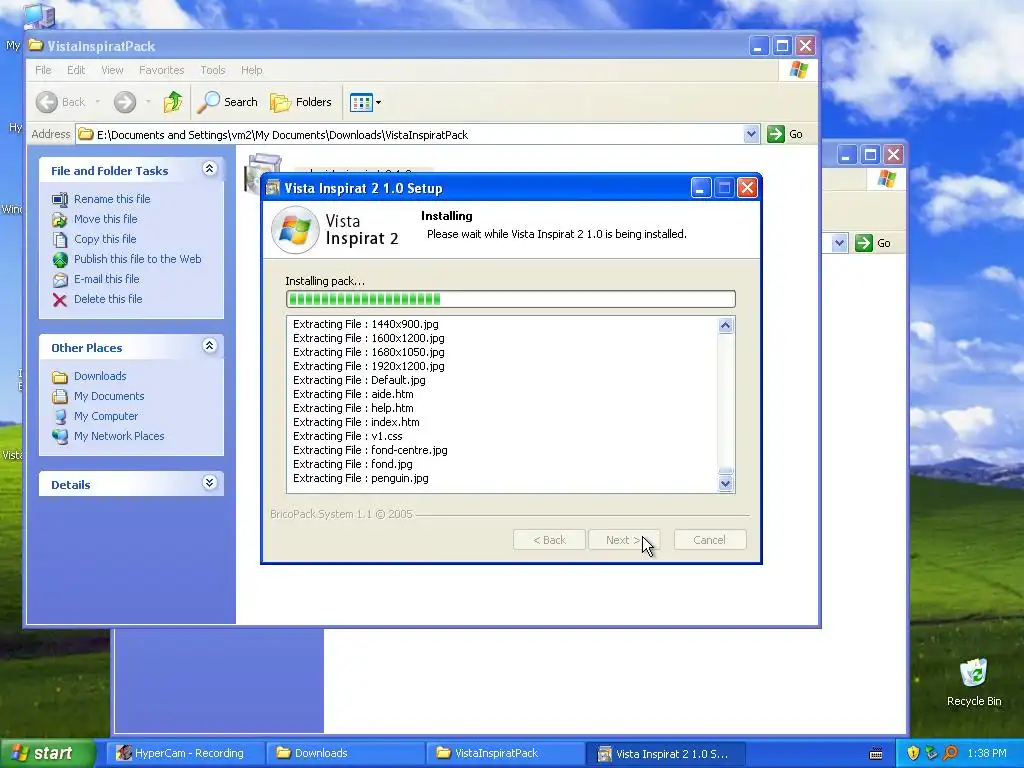Open My Computer in Other Places
Screen dimensions: 1024x768
pos(106,416)
